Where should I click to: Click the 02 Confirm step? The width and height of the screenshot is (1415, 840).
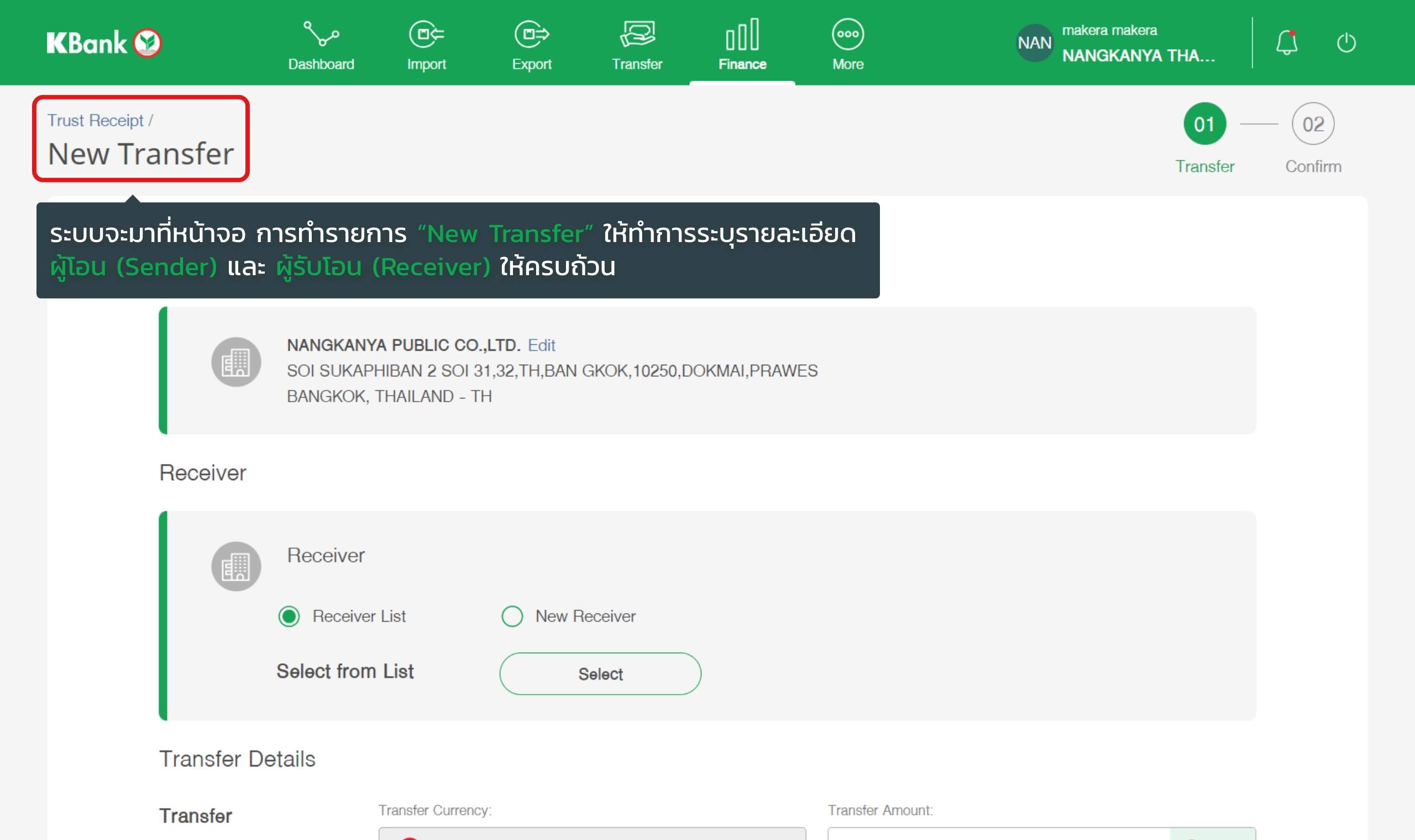coord(1313,124)
